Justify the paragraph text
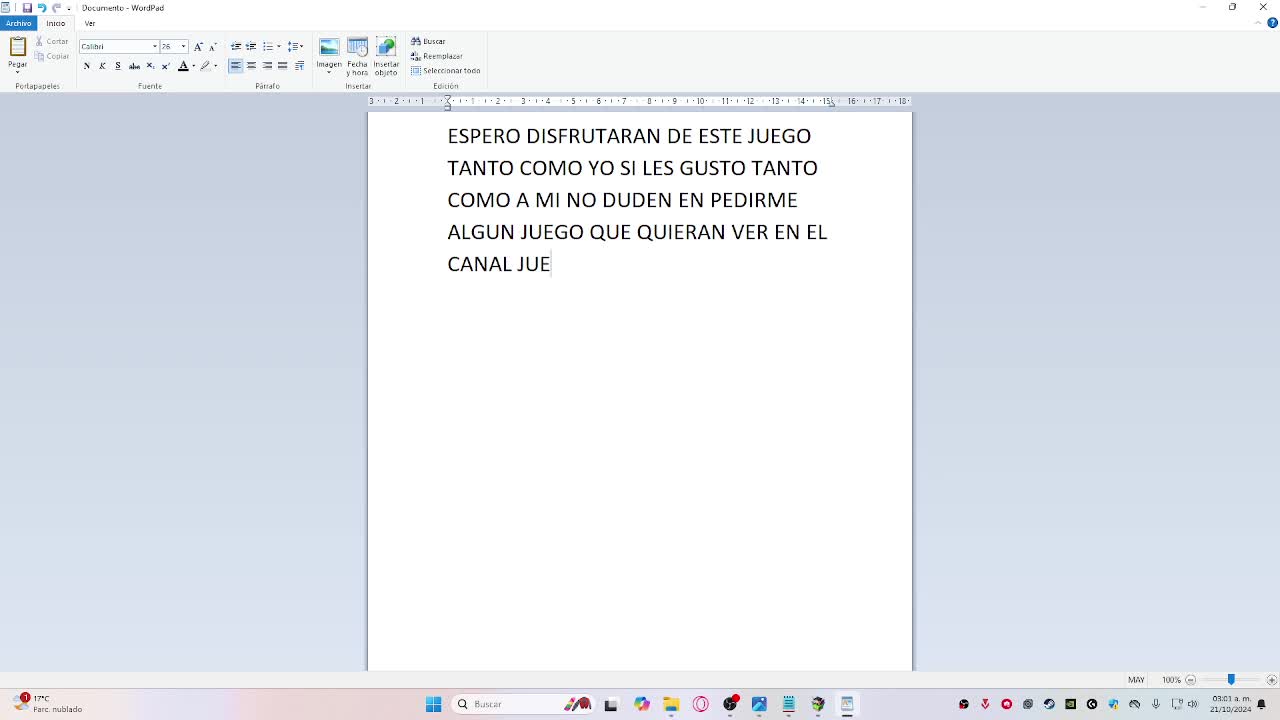Viewport: 1280px width, 720px height. click(283, 66)
